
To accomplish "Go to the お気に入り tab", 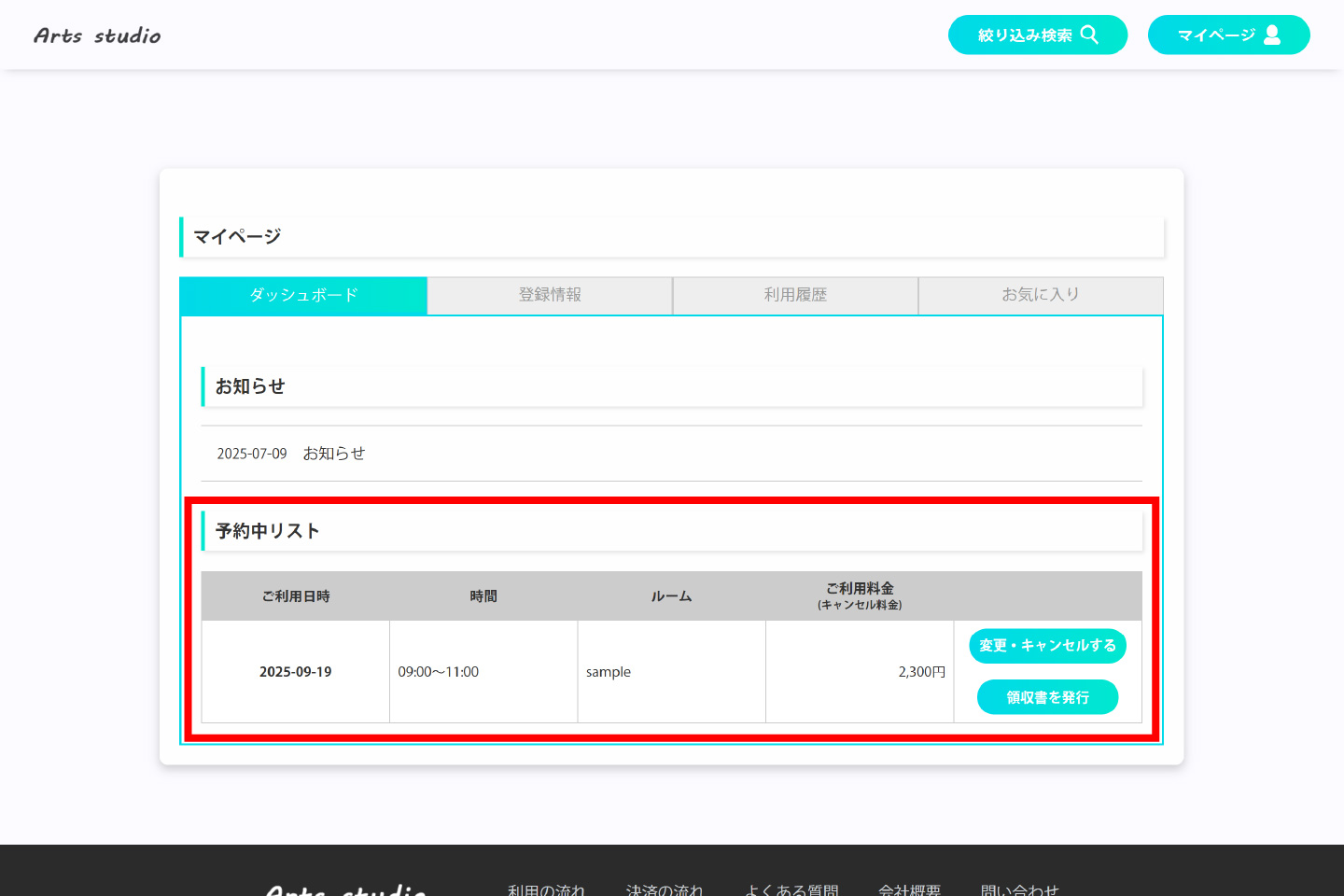I will tap(1041, 295).
